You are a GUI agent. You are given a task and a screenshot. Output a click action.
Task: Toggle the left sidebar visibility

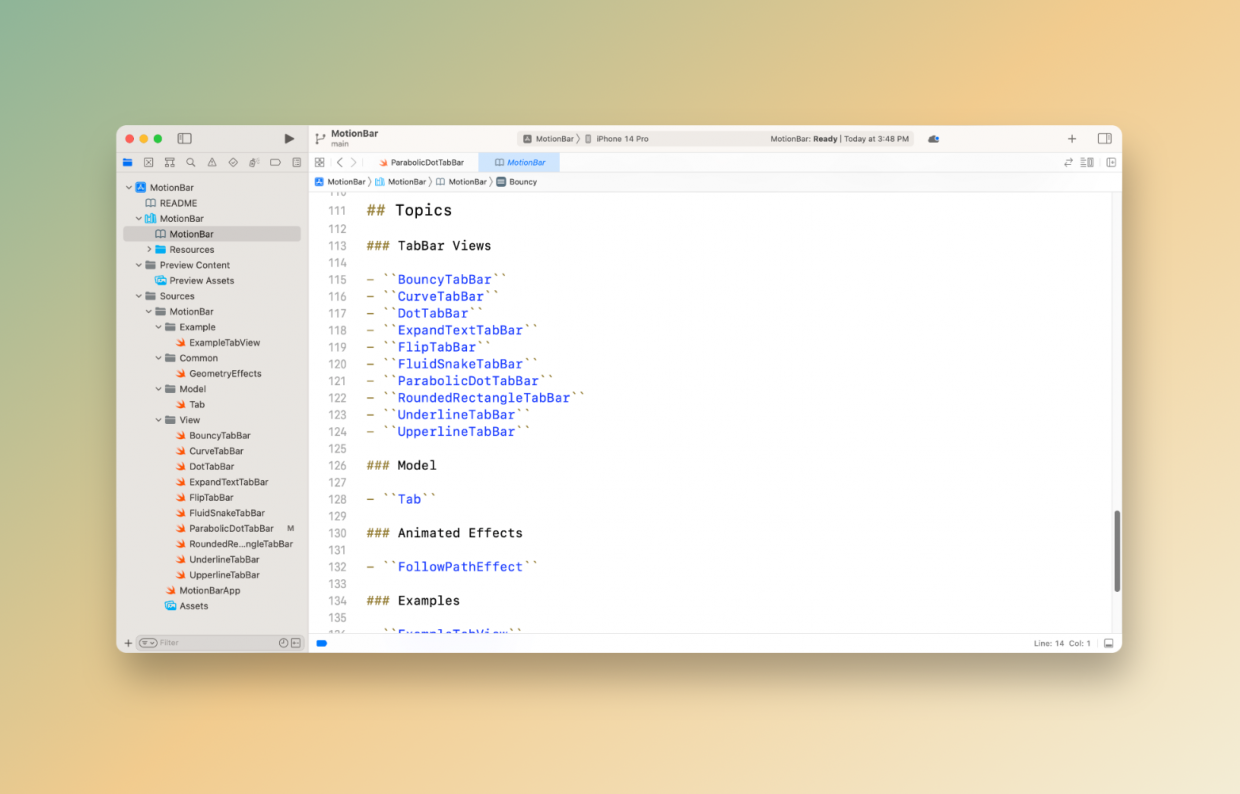coord(183,138)
